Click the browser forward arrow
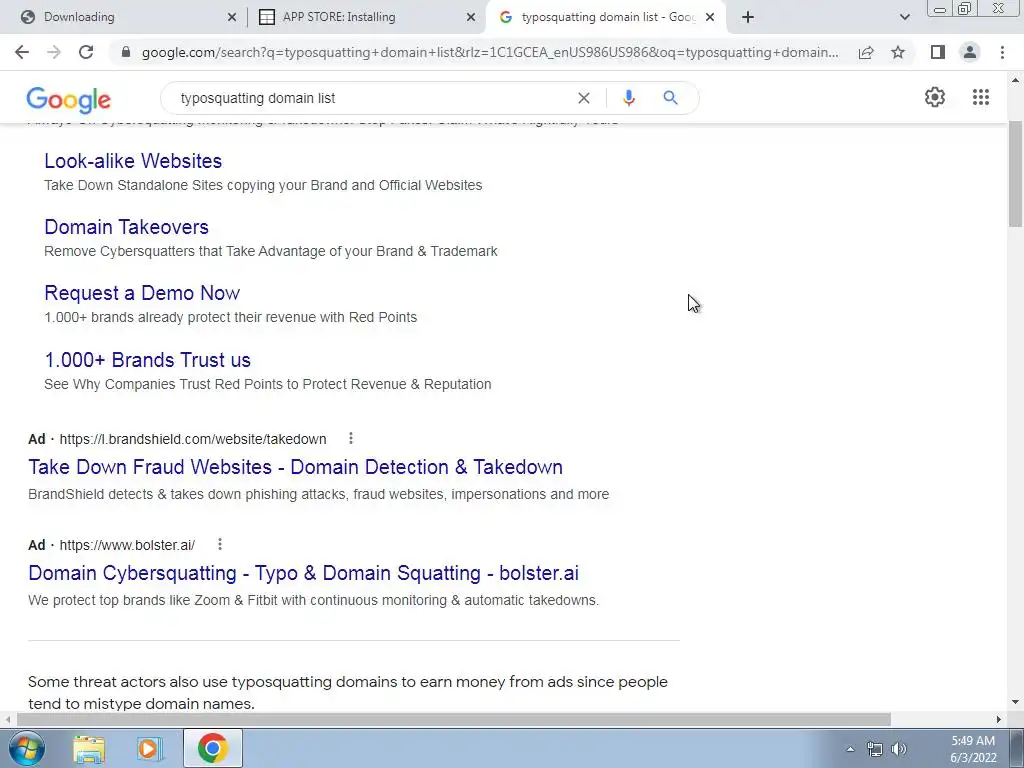 coord(54,52)
